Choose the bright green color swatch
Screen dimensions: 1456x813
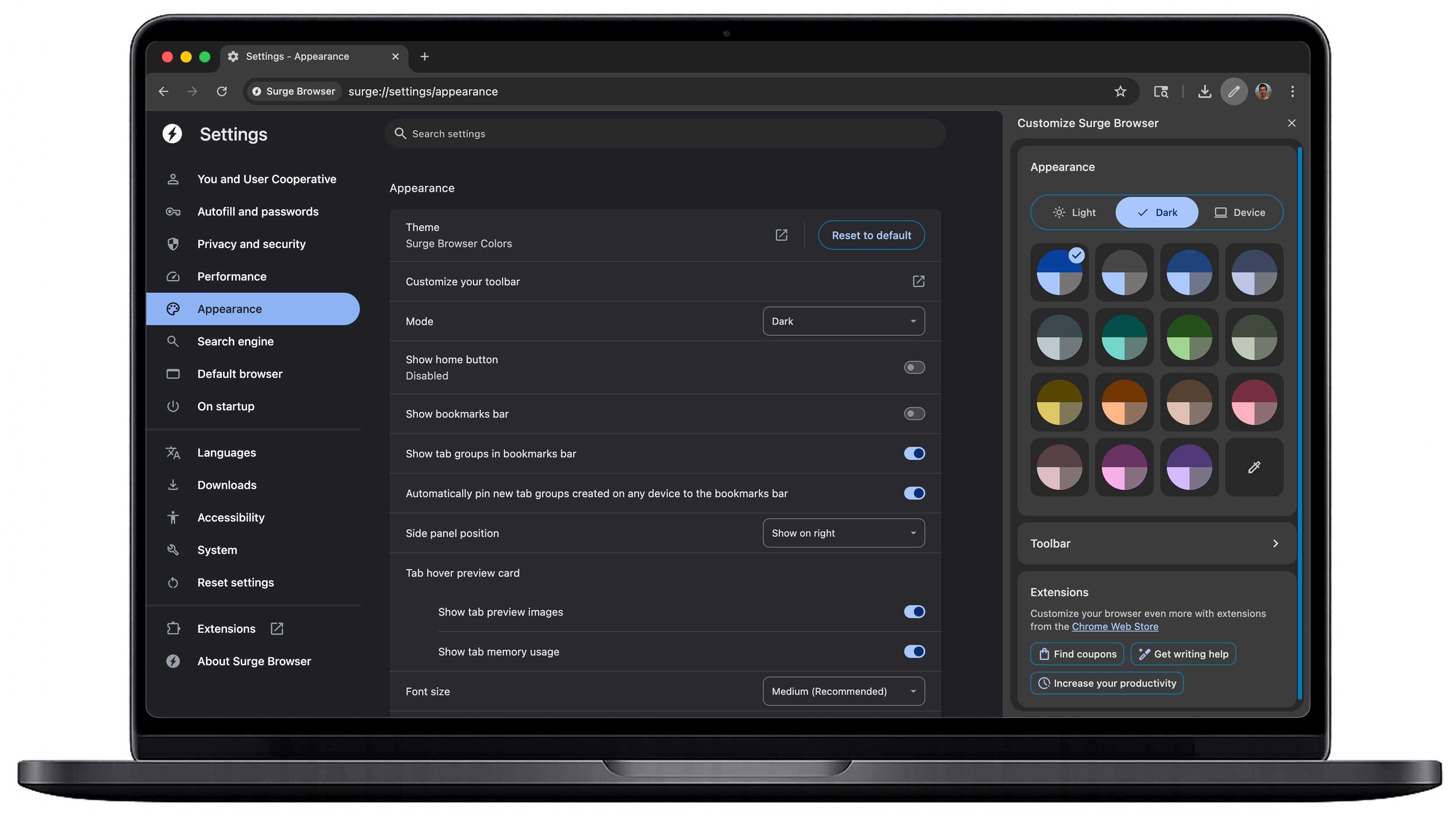click(1189, 337)
